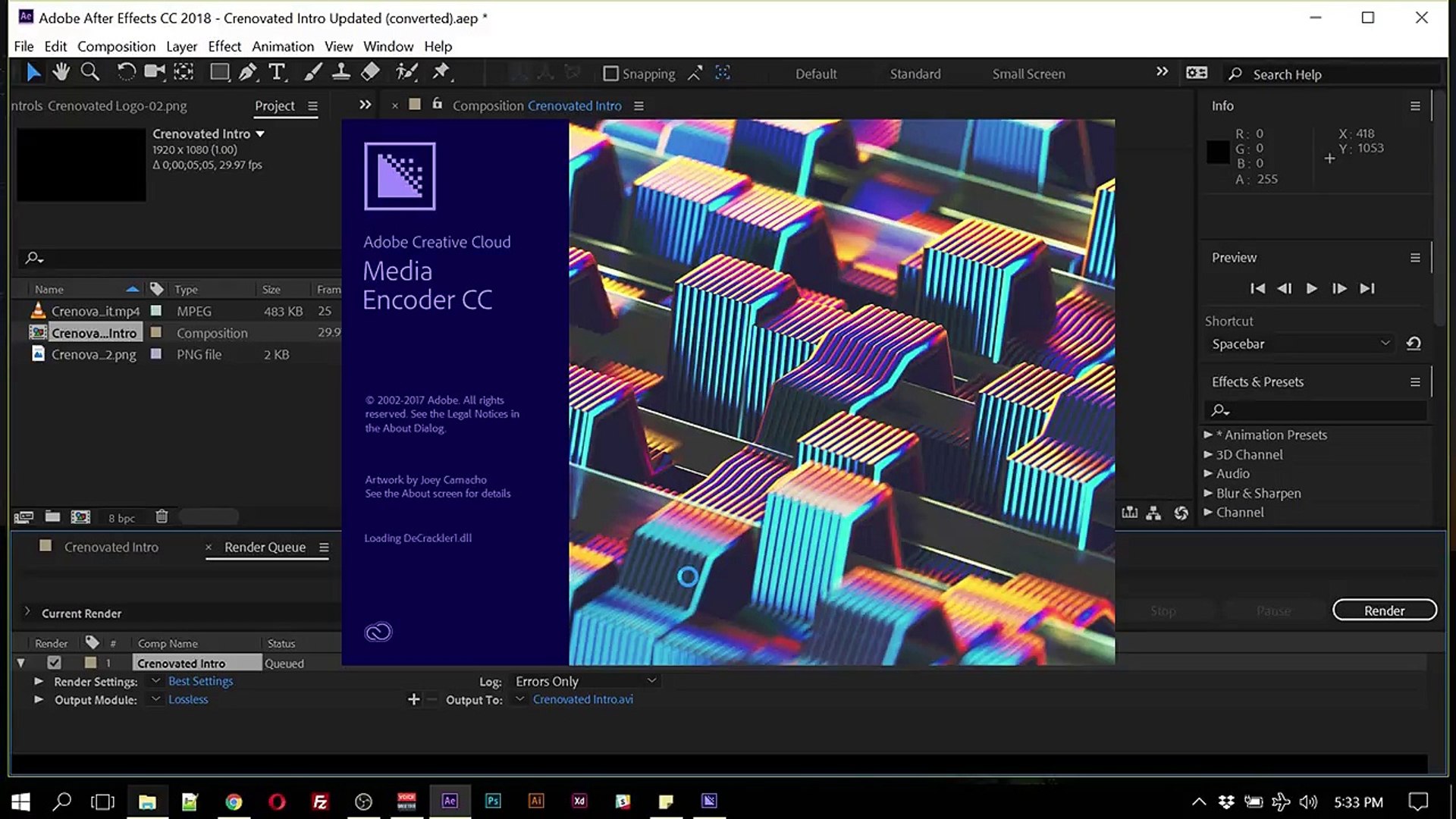The height and width of the screenshot is (819, 1456).
Task: Open the Animation menu
Action: pyautogui.click(x=283, y=46)
